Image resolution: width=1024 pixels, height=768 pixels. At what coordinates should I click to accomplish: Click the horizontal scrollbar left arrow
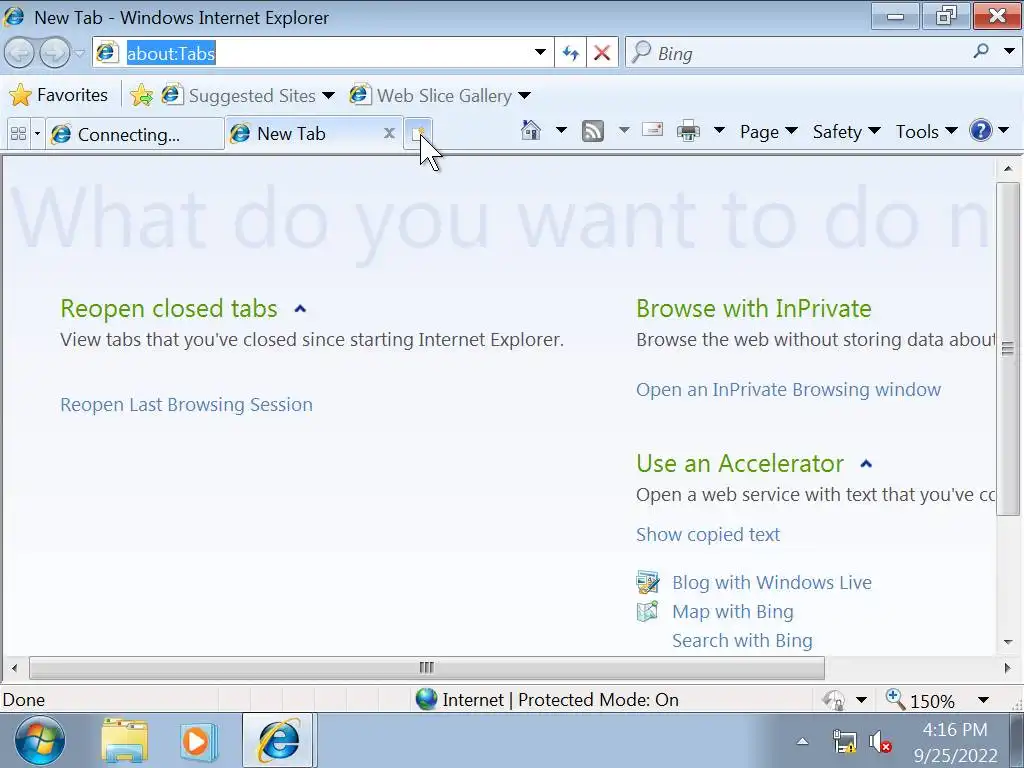coord(14,667)
